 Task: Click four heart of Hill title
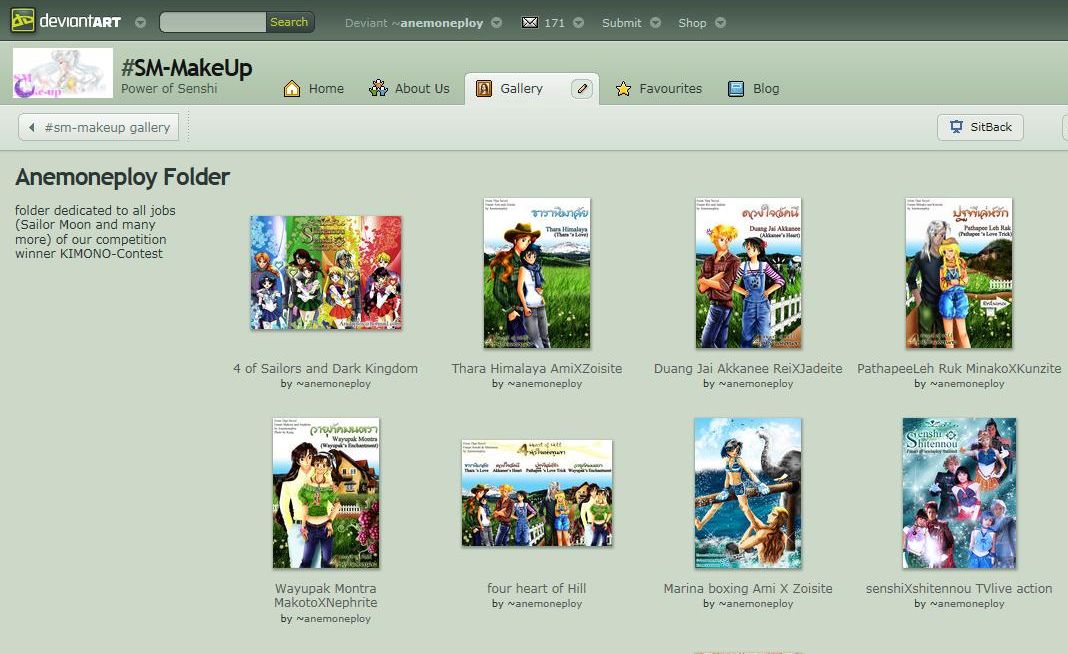coord(537,589)
